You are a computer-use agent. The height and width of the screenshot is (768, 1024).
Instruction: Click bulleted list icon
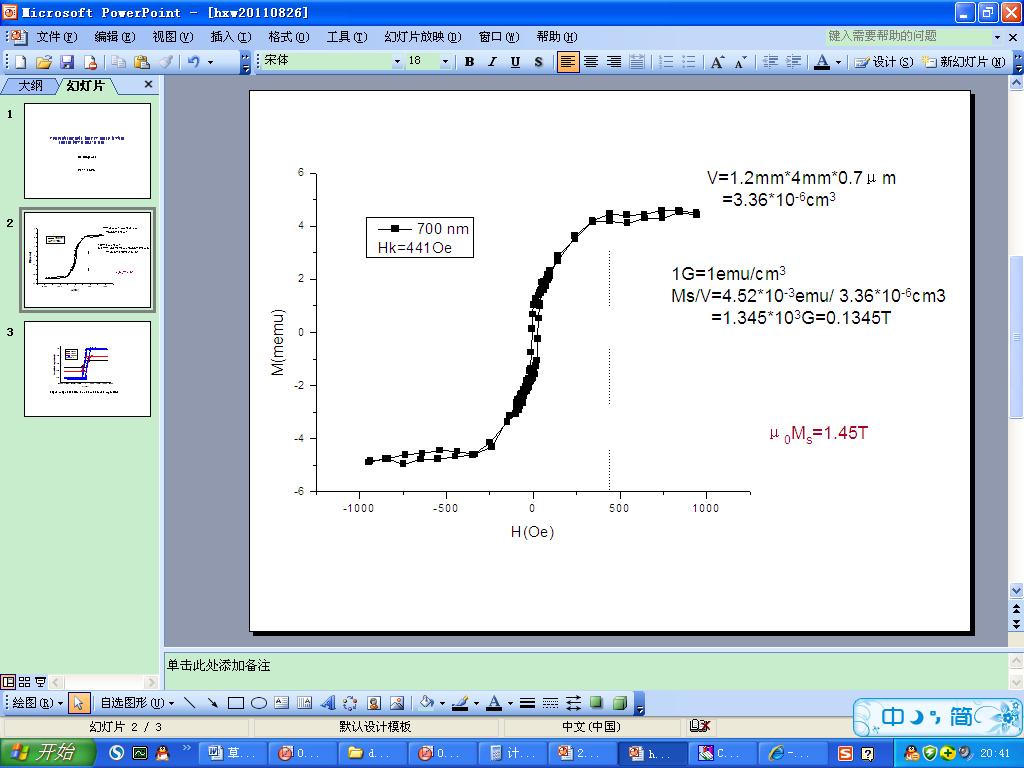point(688,62)
